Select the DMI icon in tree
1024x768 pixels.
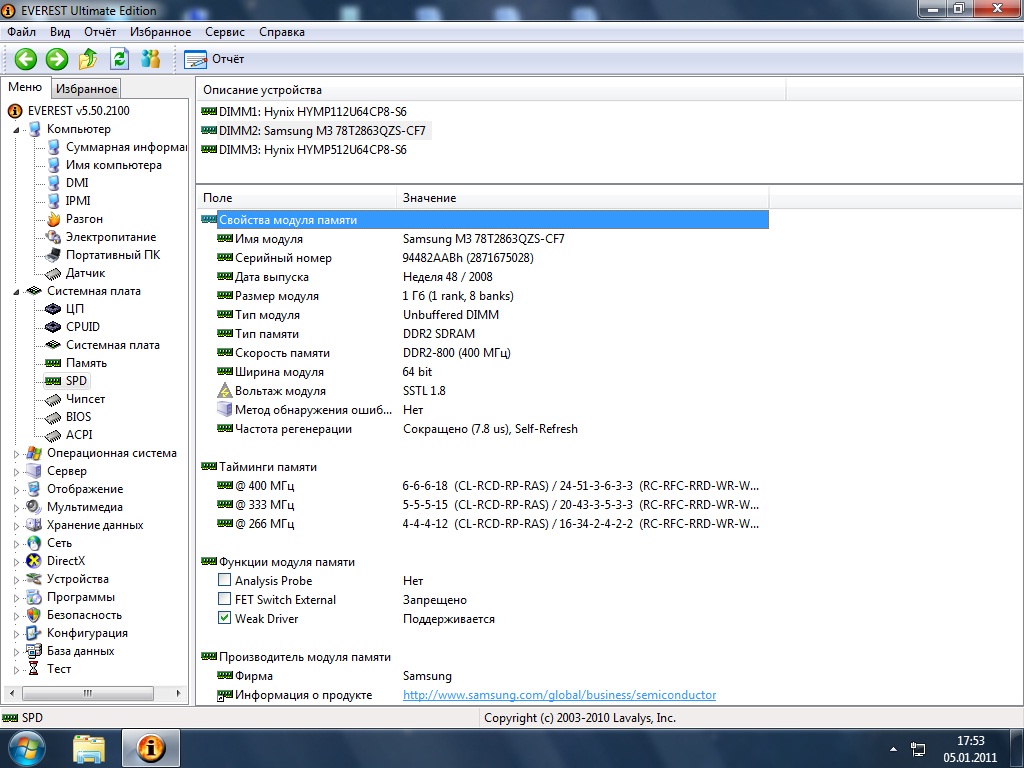(54, 183)
